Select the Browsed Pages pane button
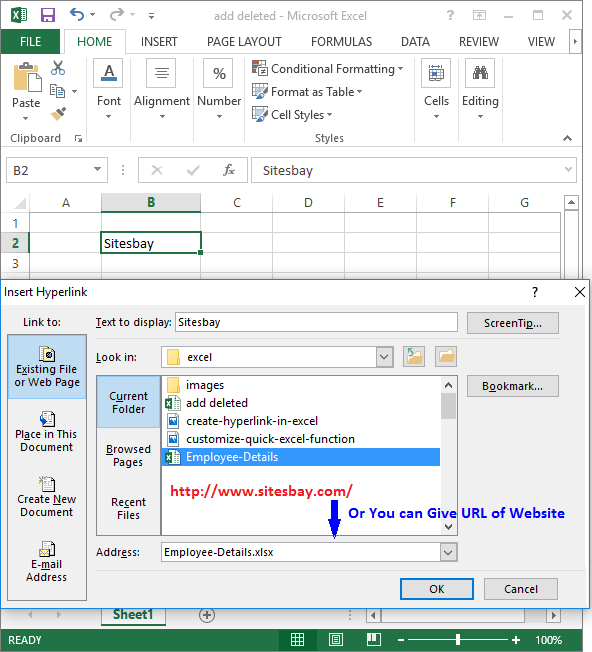 [x=128, y=455]
